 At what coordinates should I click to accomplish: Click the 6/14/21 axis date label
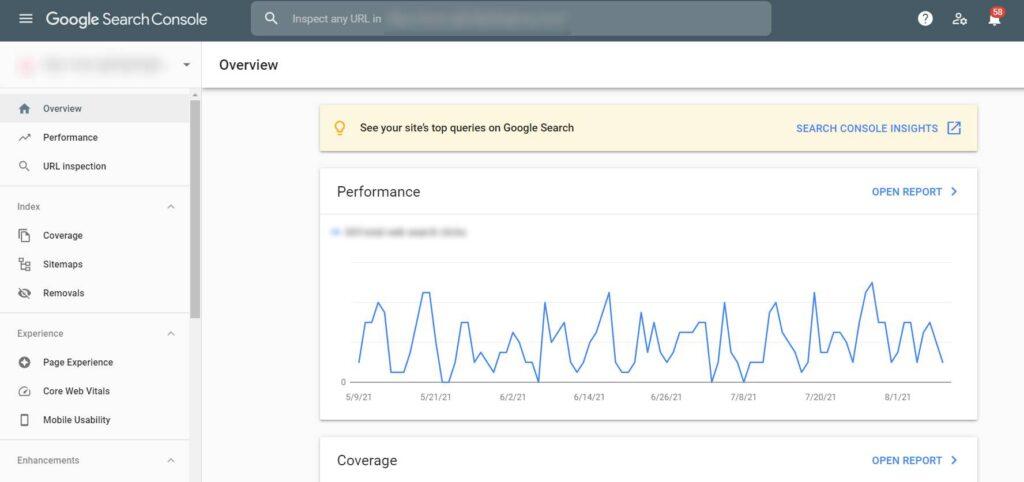[588, 397]
